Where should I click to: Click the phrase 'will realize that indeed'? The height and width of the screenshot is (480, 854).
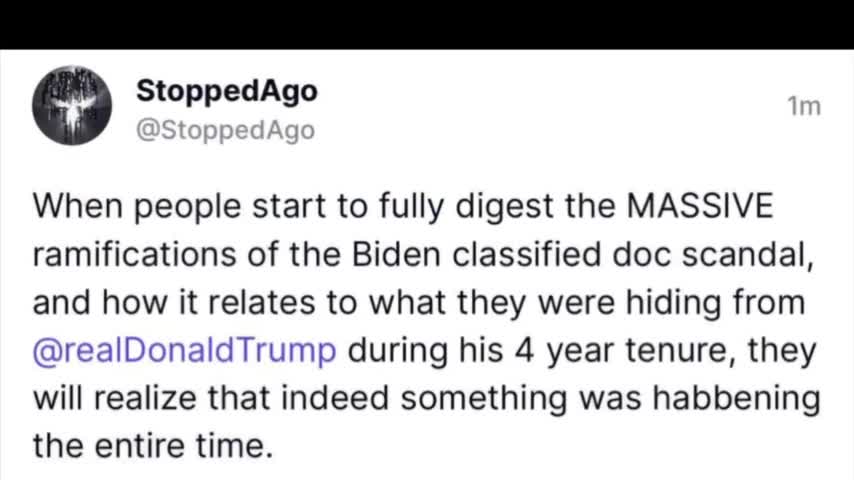pos(211,398)
